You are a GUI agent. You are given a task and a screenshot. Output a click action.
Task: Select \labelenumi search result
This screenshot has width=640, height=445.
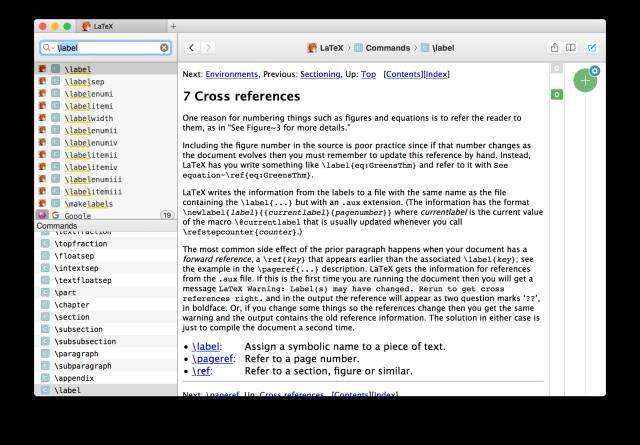tap(106, 93)
